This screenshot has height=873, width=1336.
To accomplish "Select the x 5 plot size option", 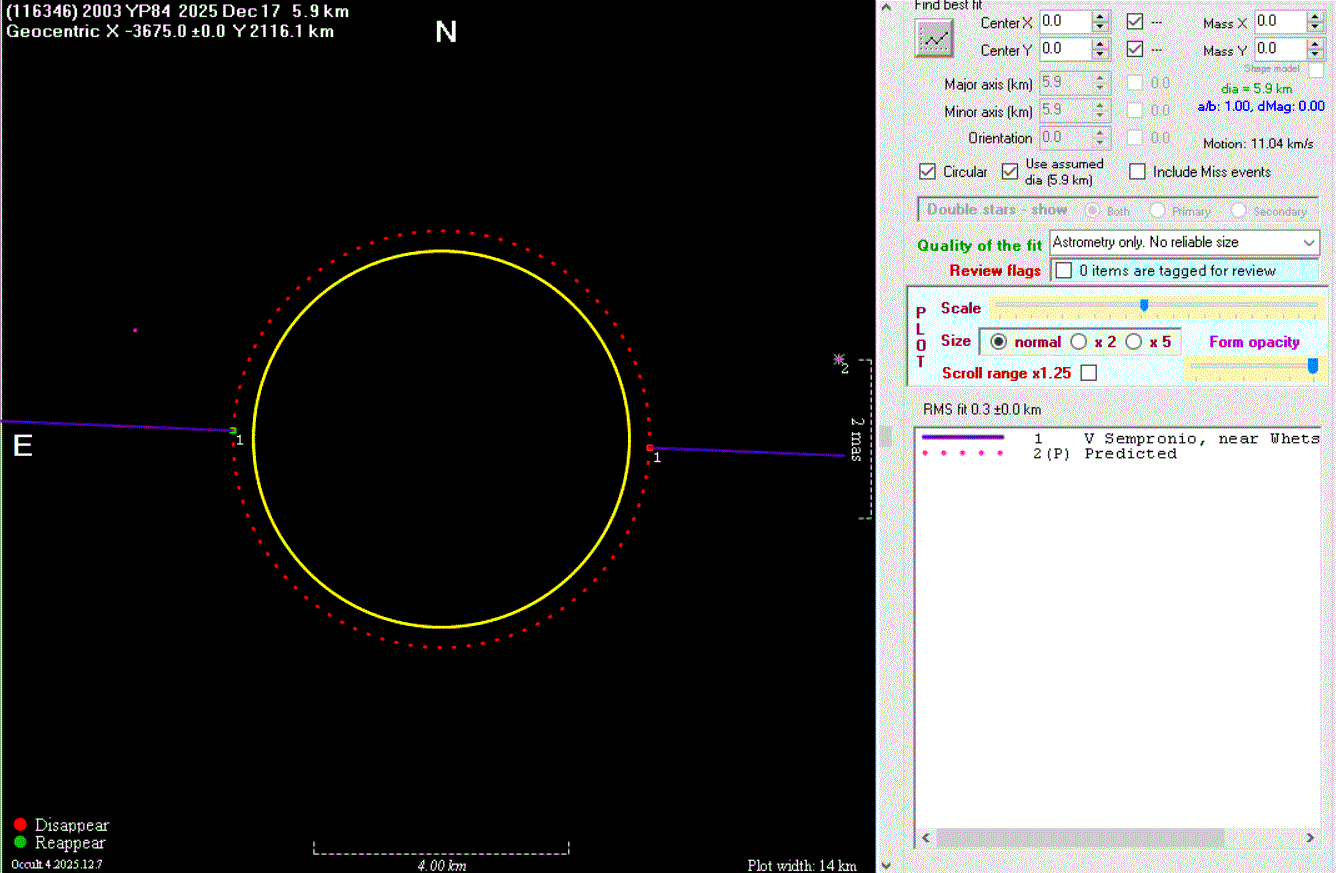I will click(x=1134, y=342).
